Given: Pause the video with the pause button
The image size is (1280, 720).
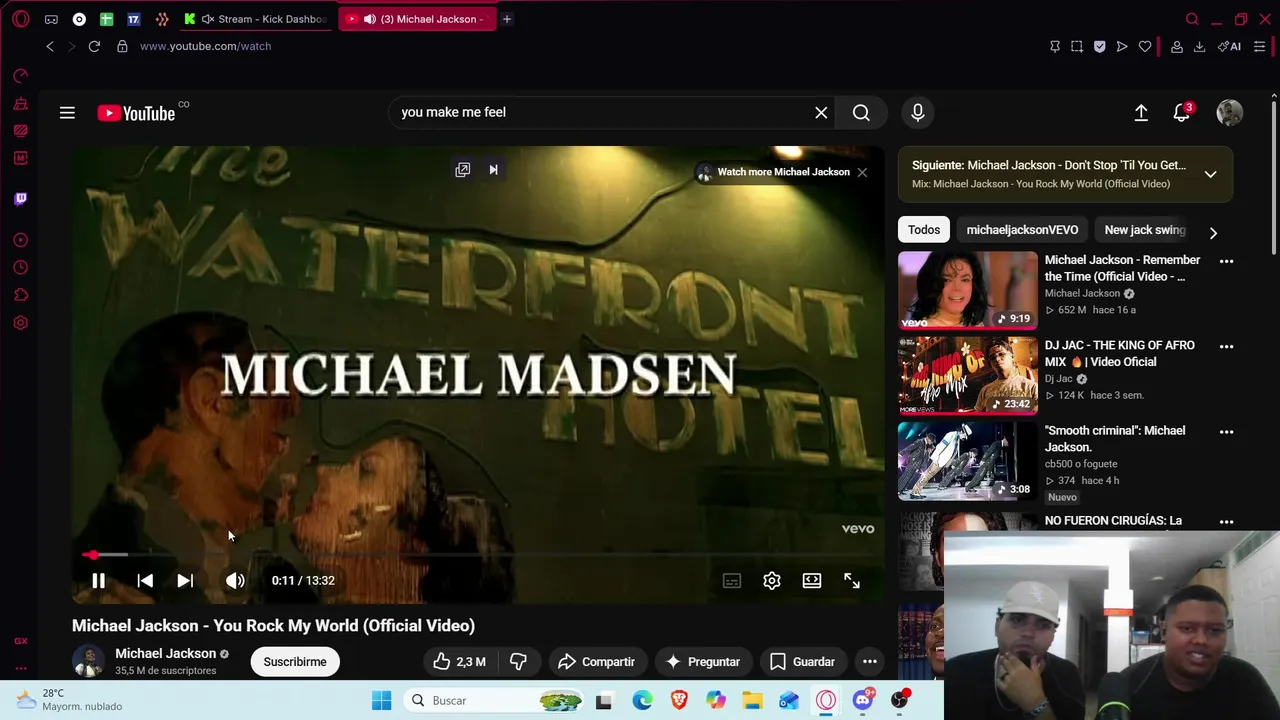Looking at the screenshot, I should pyautogui.click(x=98, y=580).
